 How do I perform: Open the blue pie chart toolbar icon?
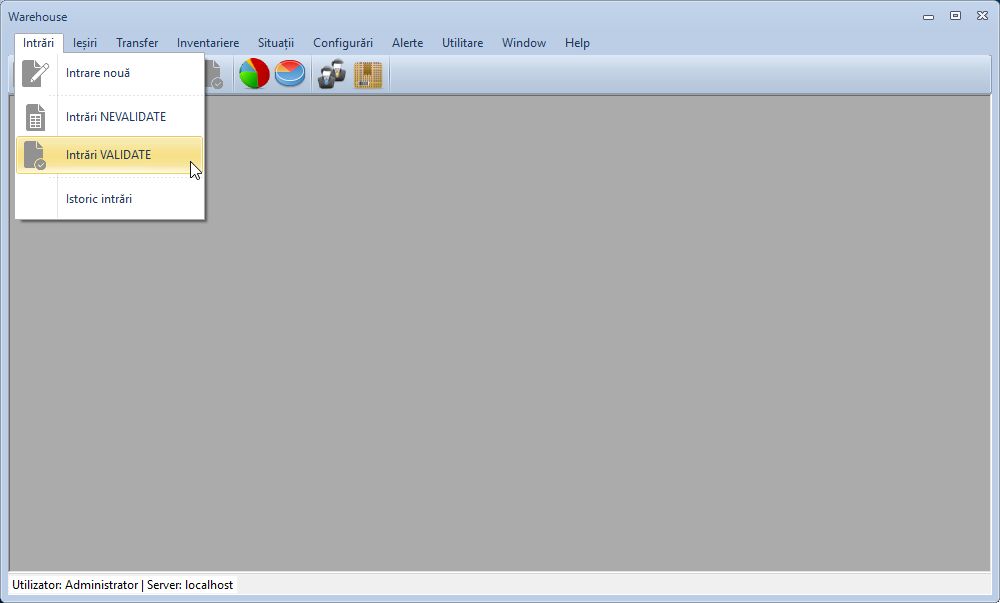(x=288, y=73)
